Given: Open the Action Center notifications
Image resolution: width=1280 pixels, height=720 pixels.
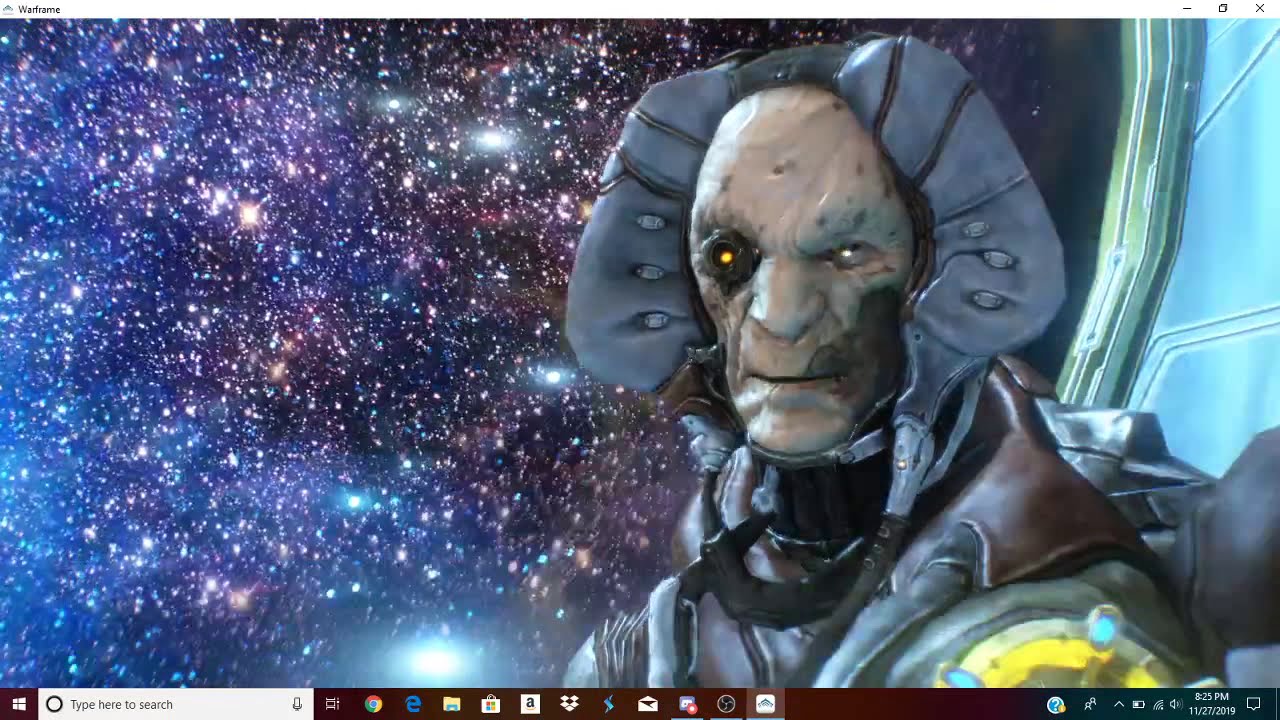Looking at the screenshot, I should coord(1254,705).
